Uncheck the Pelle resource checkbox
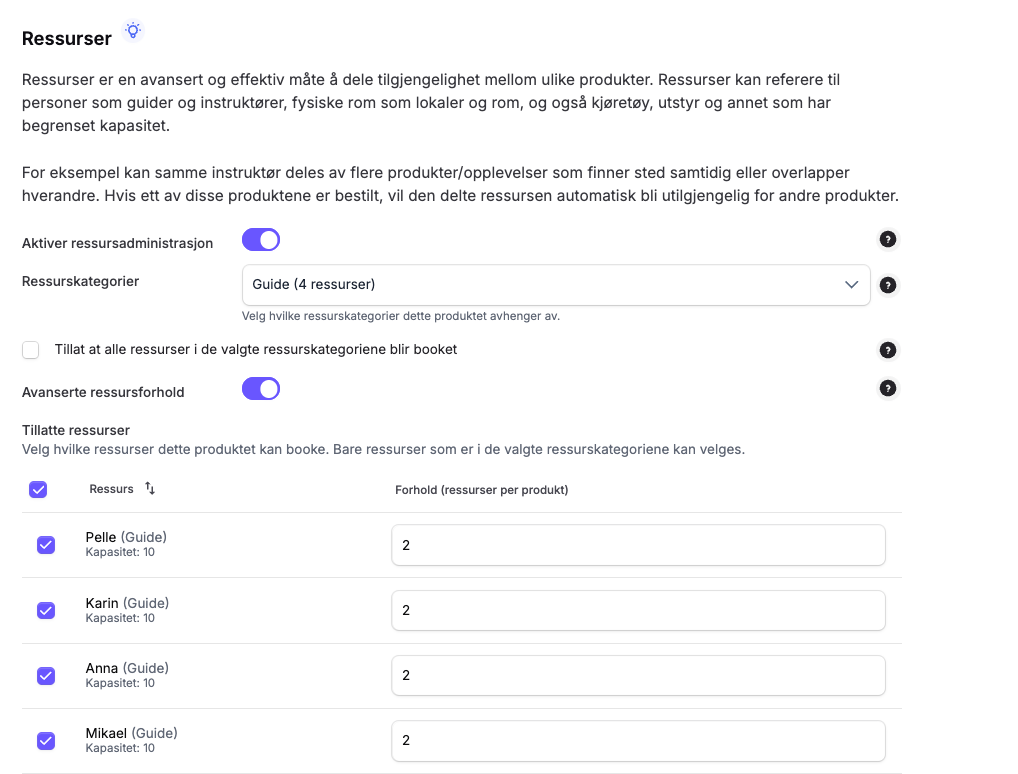The width and height of the screenshot is (1018, 774). 46,545
